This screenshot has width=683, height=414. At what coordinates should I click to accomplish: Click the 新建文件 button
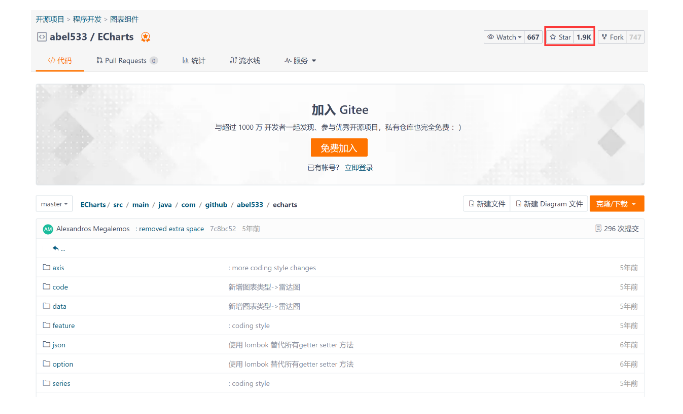pyautogui.click(x=487, y=204)
